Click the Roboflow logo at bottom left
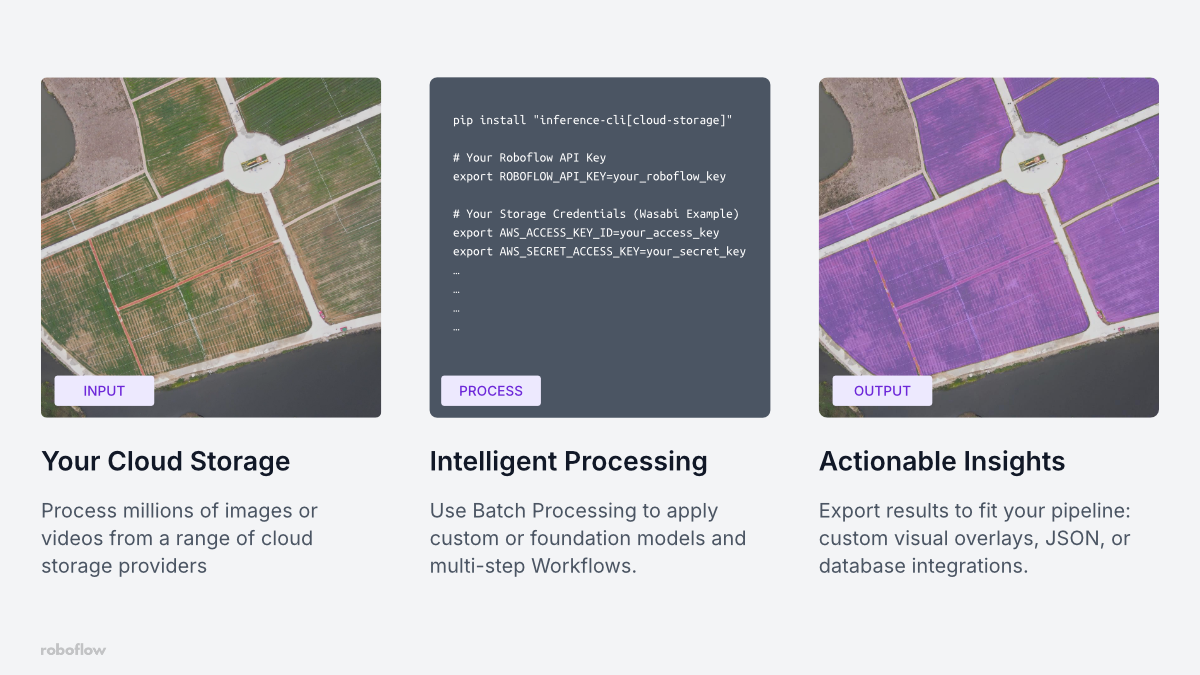1200x675 pixels. point(73,649)
